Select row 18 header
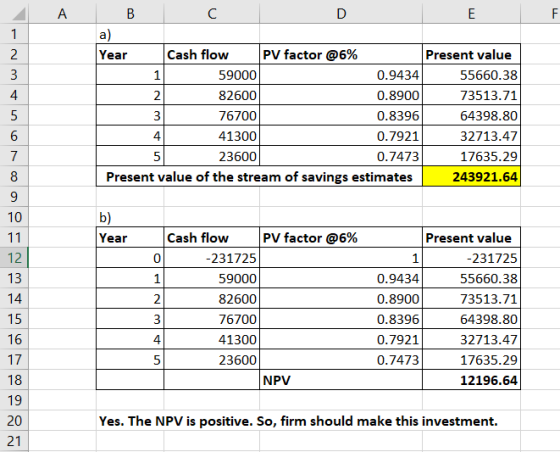The width and height of the screenshot is (560, 452). pos(14,380)
